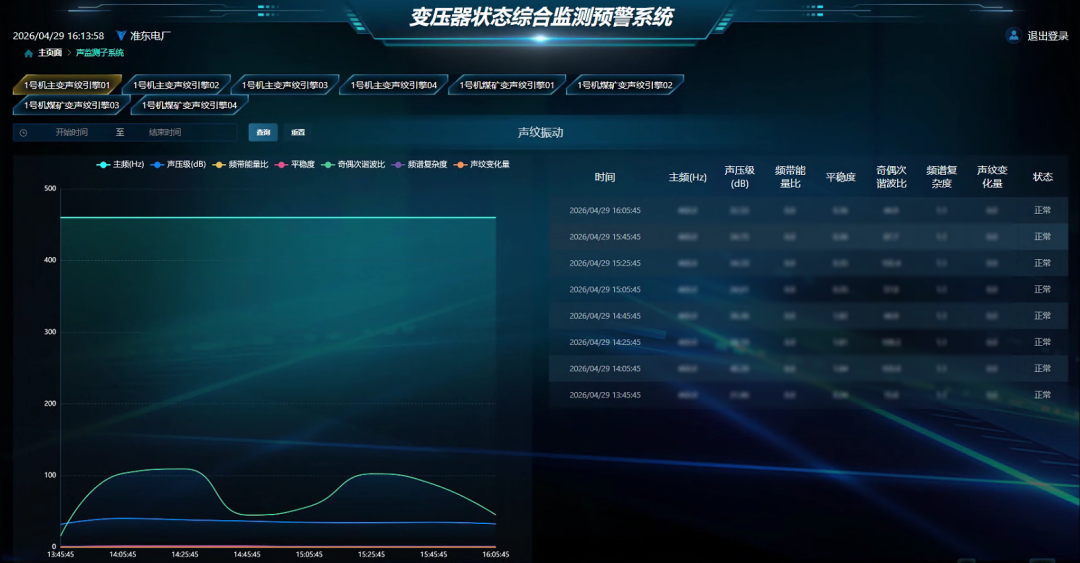Select 1号机煤矿变声纹引擎02 tab
Screen dimensions: 1080x563
(625, 85)
